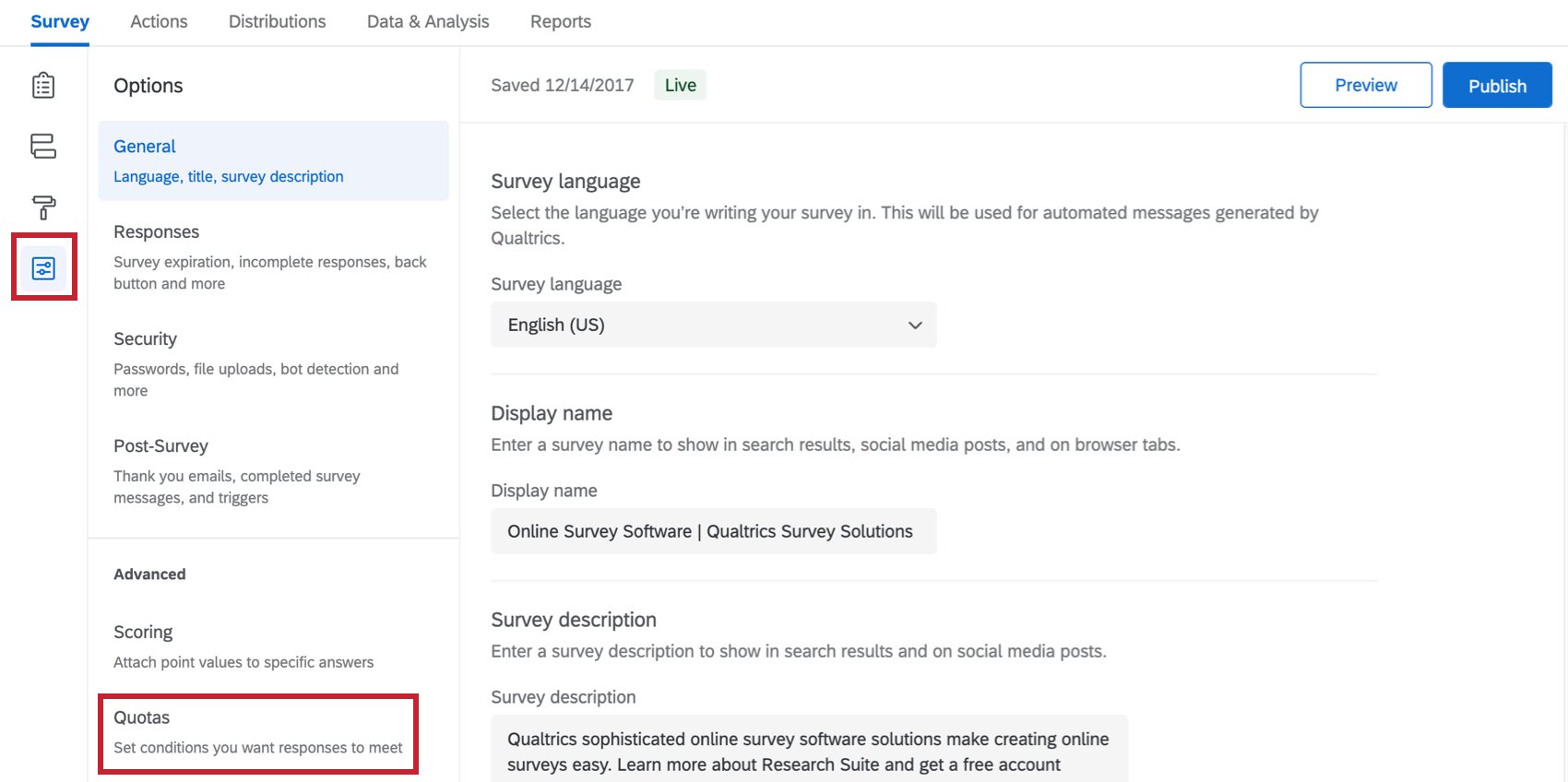Select the General options section

[274, 160]
